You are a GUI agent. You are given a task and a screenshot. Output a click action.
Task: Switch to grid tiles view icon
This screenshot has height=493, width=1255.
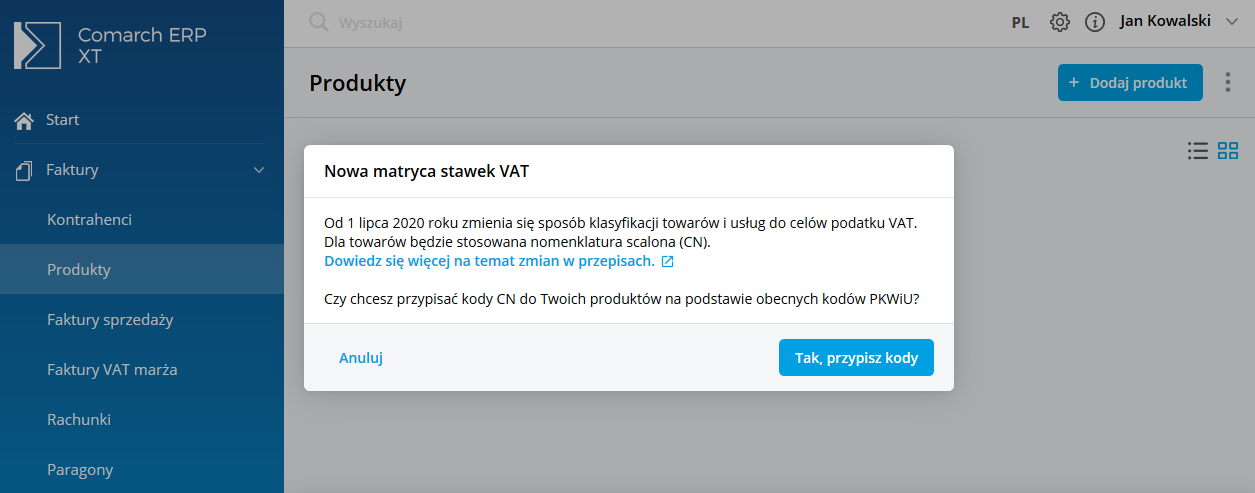1228,151
